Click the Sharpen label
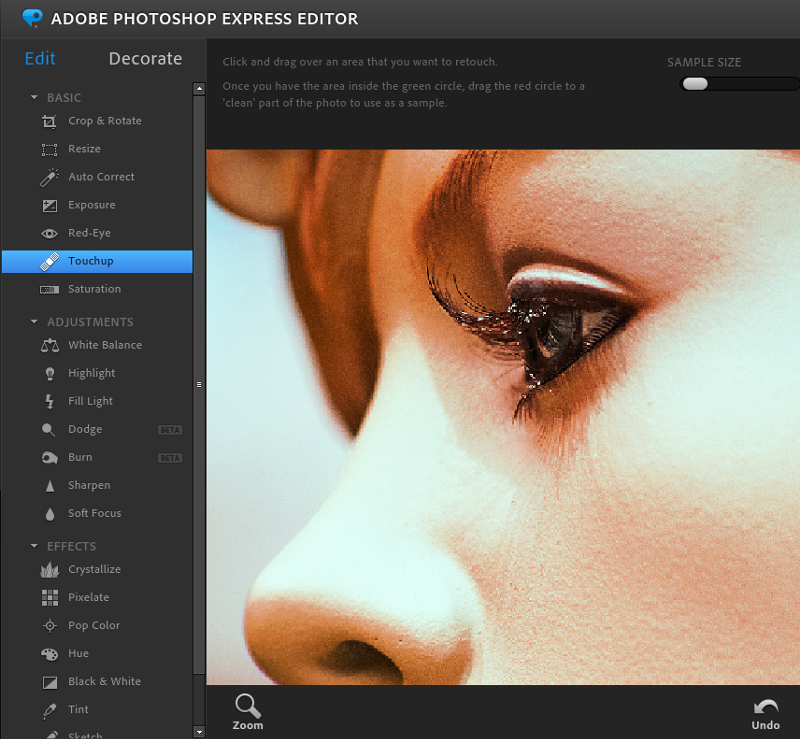 tap(89, 485)
